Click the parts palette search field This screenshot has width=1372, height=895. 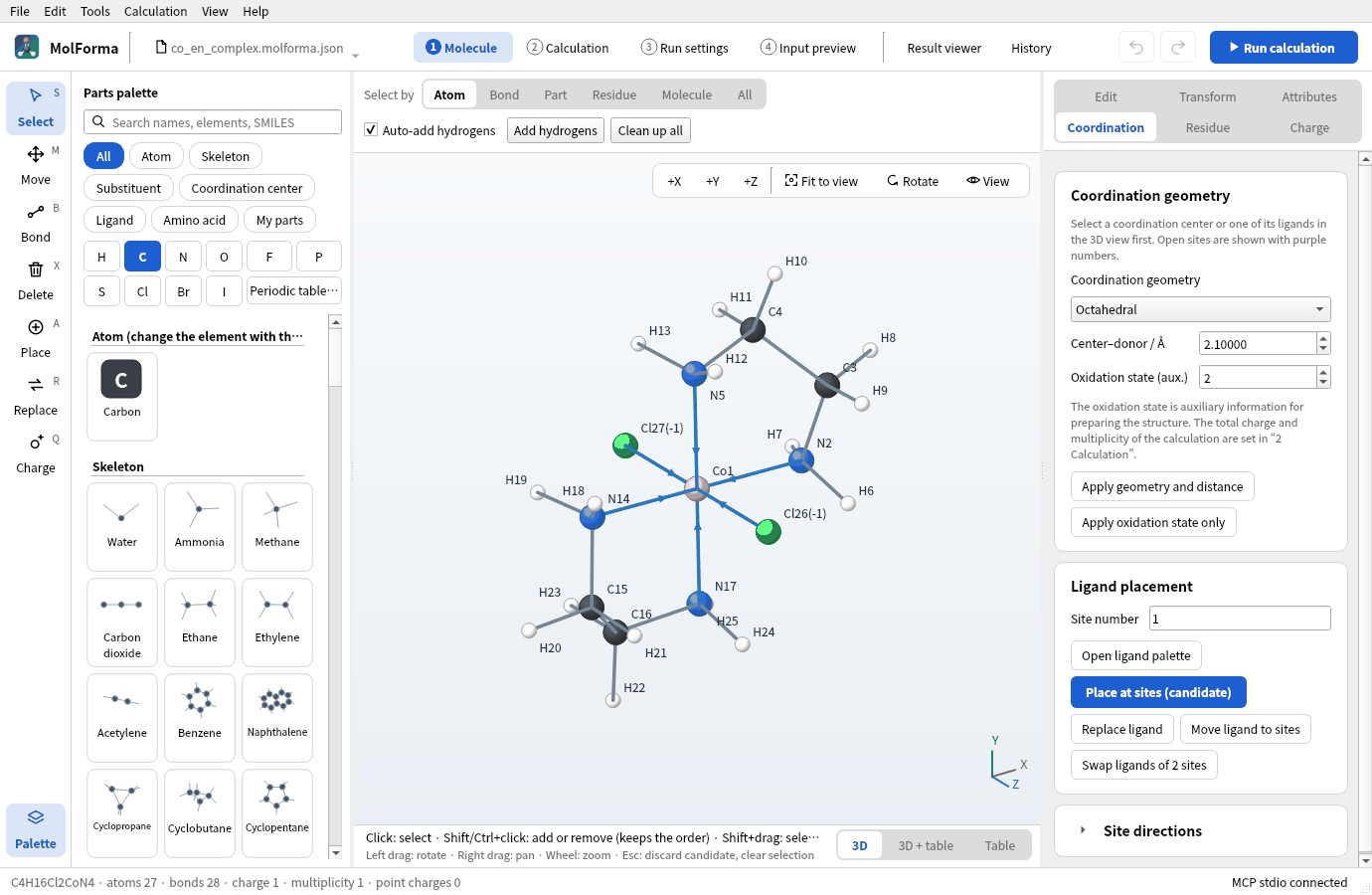tap(213, 122)
